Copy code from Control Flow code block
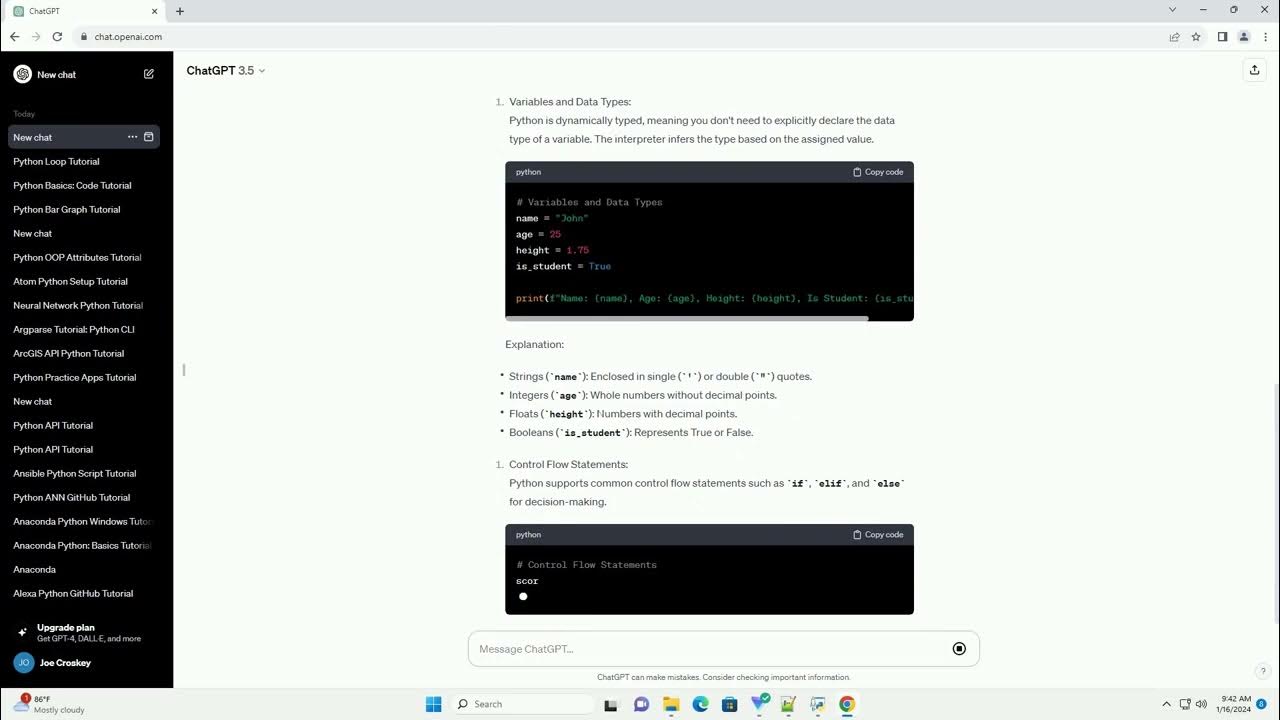1280x720 pixels. [x=878, y=535]
